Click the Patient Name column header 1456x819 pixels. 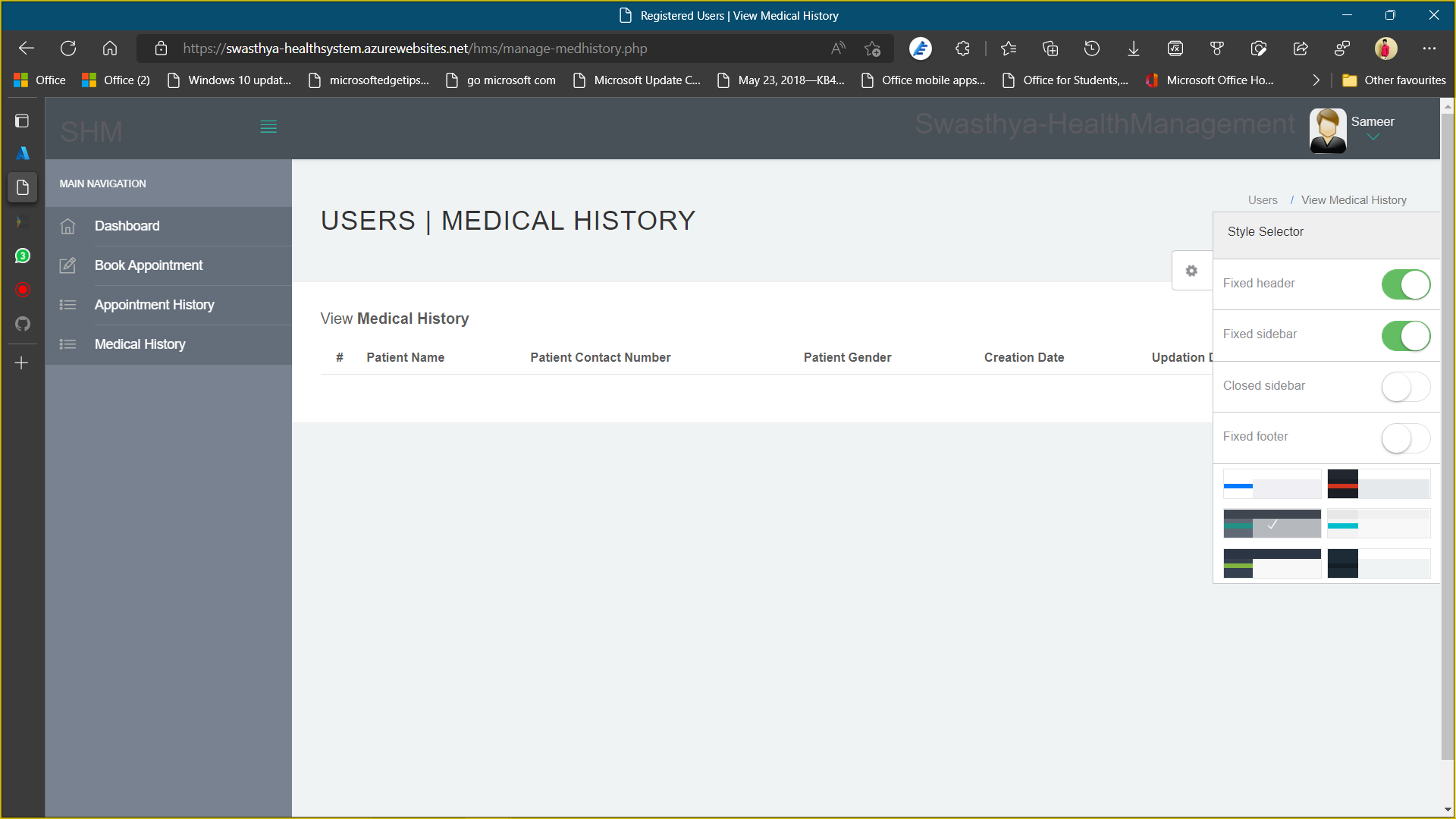point(405,357)
